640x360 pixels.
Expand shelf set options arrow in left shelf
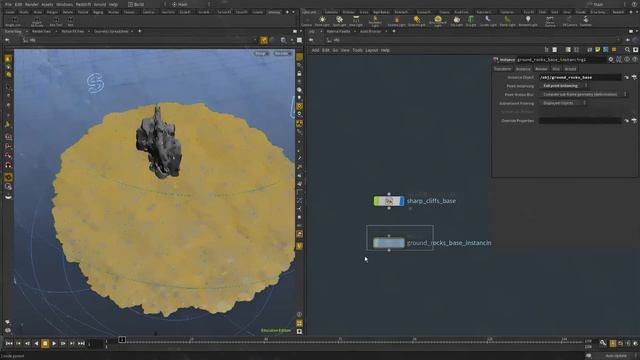point(293,12)
